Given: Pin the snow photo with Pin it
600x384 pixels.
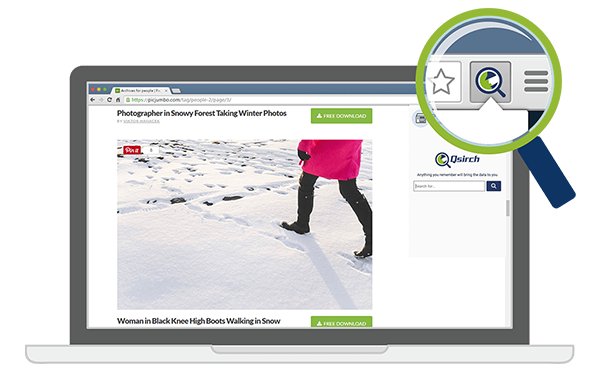Looking at the screenshot, I should coord(132,150).
